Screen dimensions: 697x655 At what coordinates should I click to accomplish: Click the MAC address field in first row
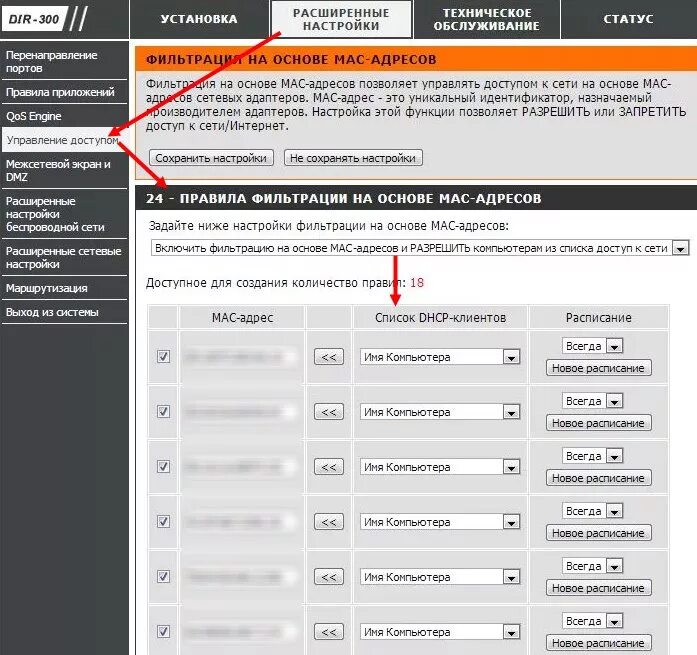tap(240, 357)
